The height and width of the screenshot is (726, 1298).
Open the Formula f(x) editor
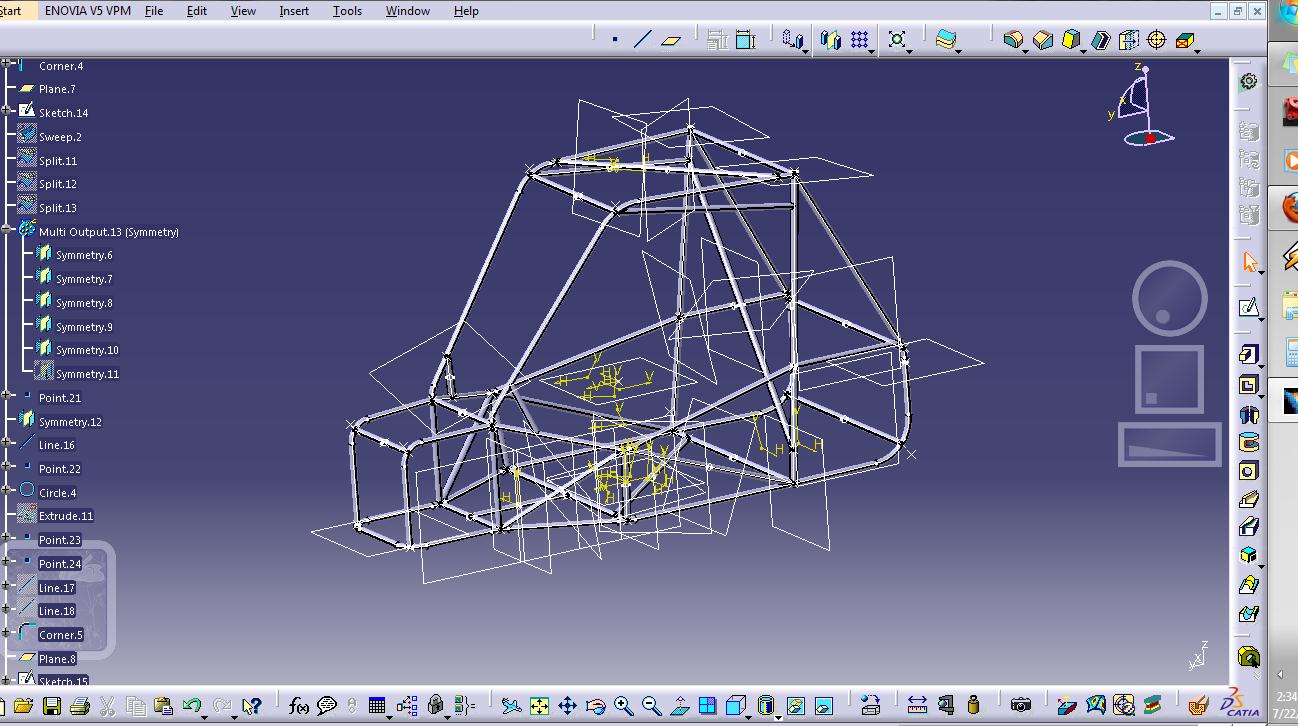[298, 706]
